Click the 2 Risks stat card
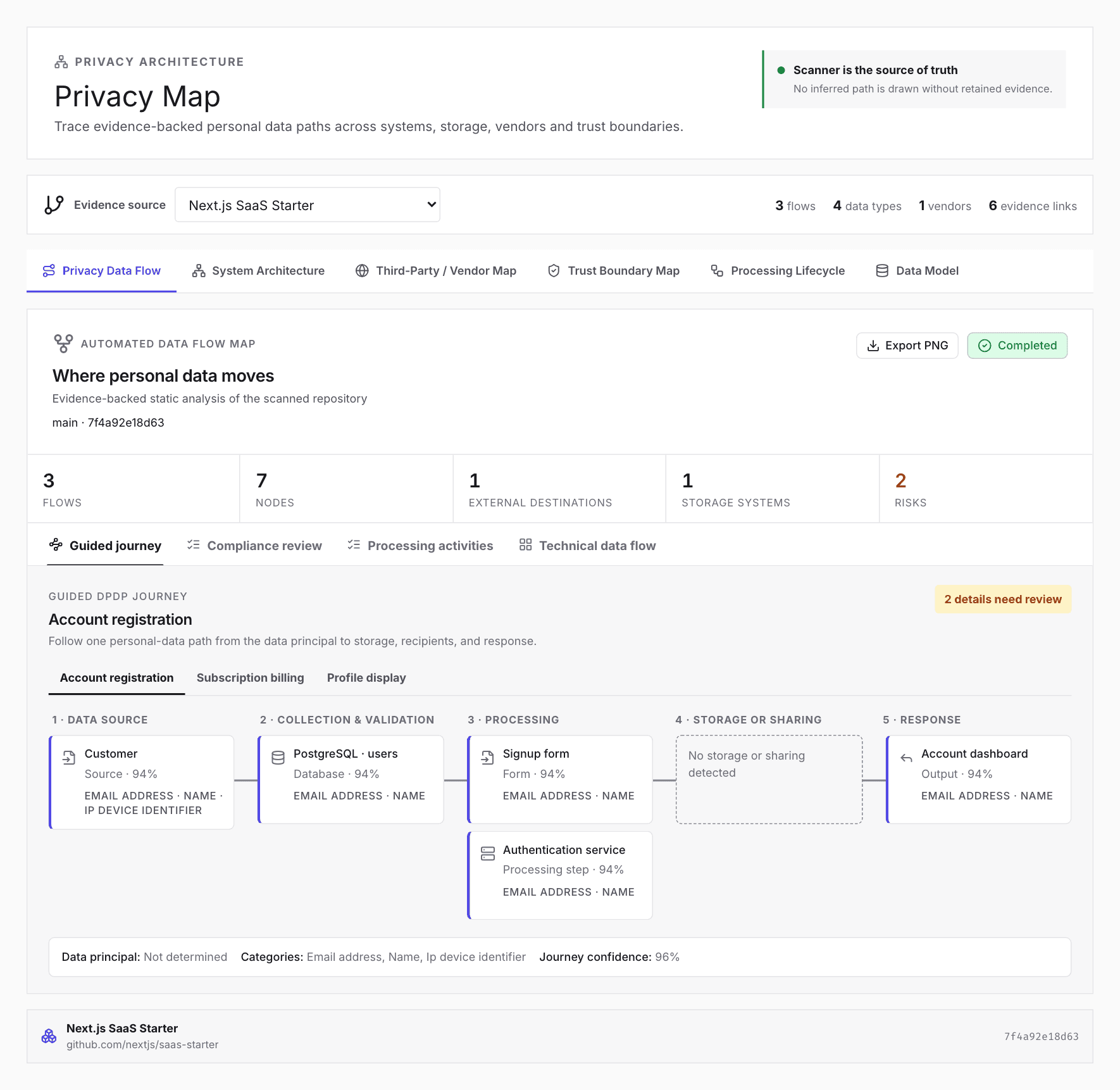Screen dimensions: 1120x1090 tap(986, 489)
